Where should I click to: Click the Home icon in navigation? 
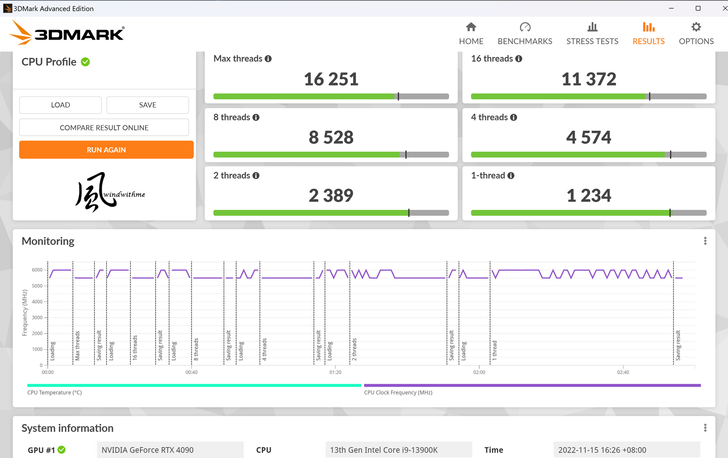(471, 27)
